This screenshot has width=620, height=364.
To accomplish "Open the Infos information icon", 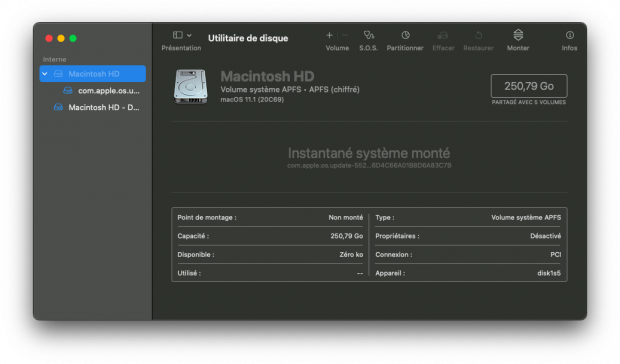I will click(569, 35).
